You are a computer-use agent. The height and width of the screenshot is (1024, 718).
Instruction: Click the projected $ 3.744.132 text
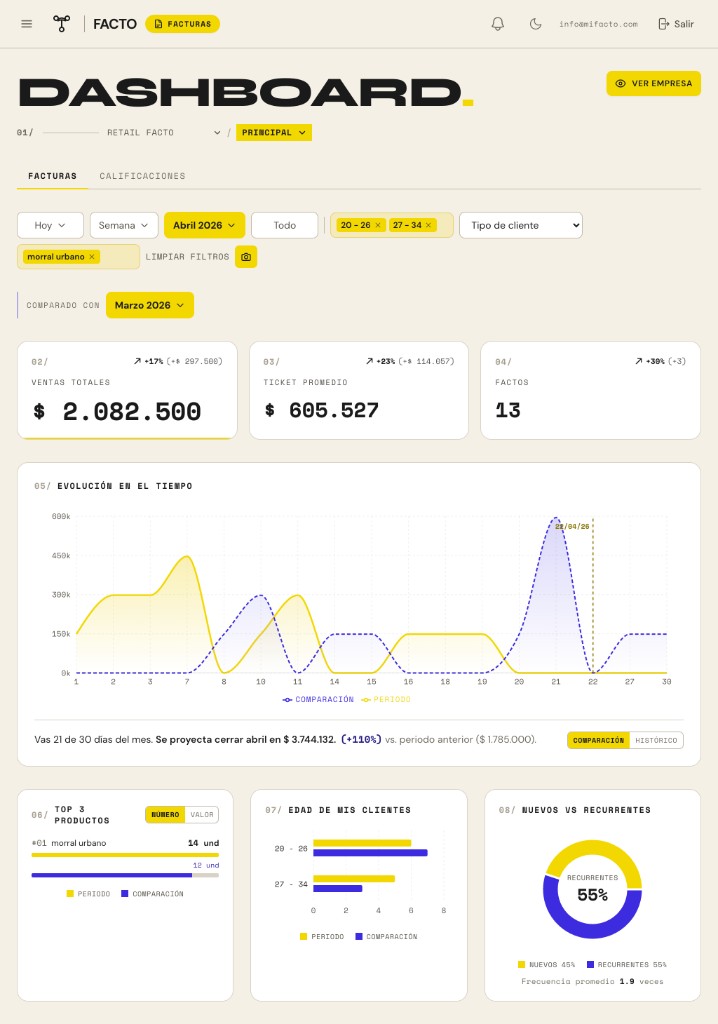[x=309, y=740]
